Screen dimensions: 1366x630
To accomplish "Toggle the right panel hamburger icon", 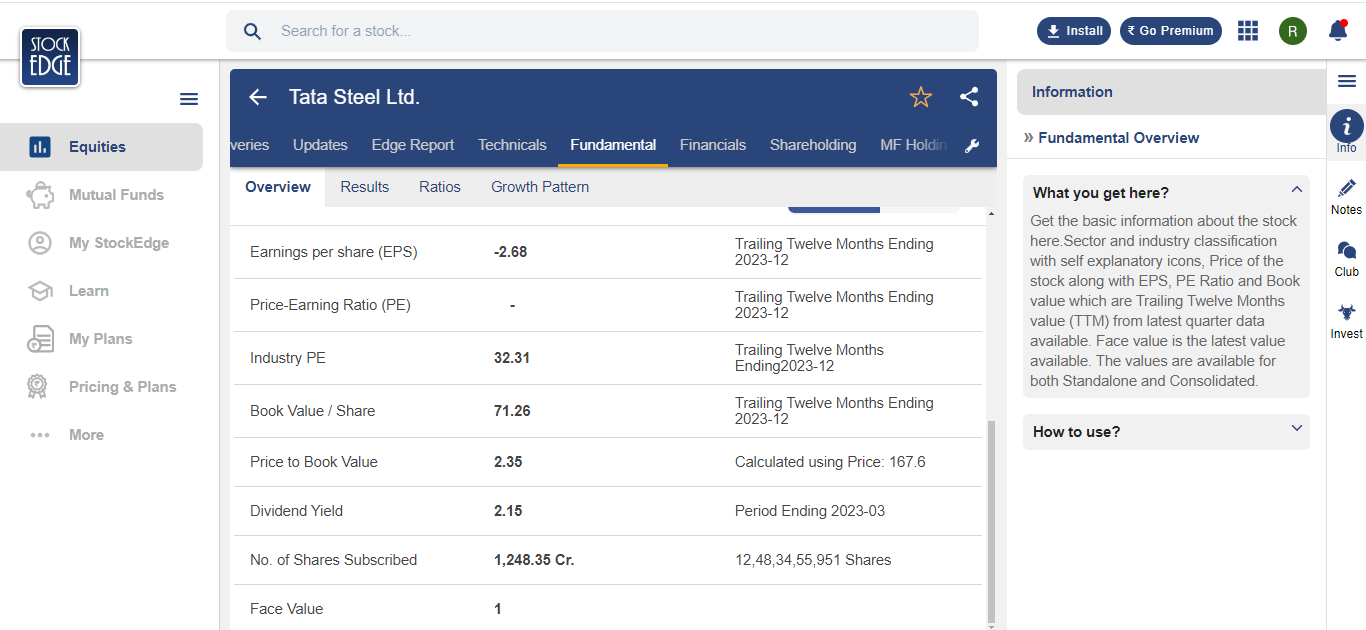I will click(x=1347, y=81).
